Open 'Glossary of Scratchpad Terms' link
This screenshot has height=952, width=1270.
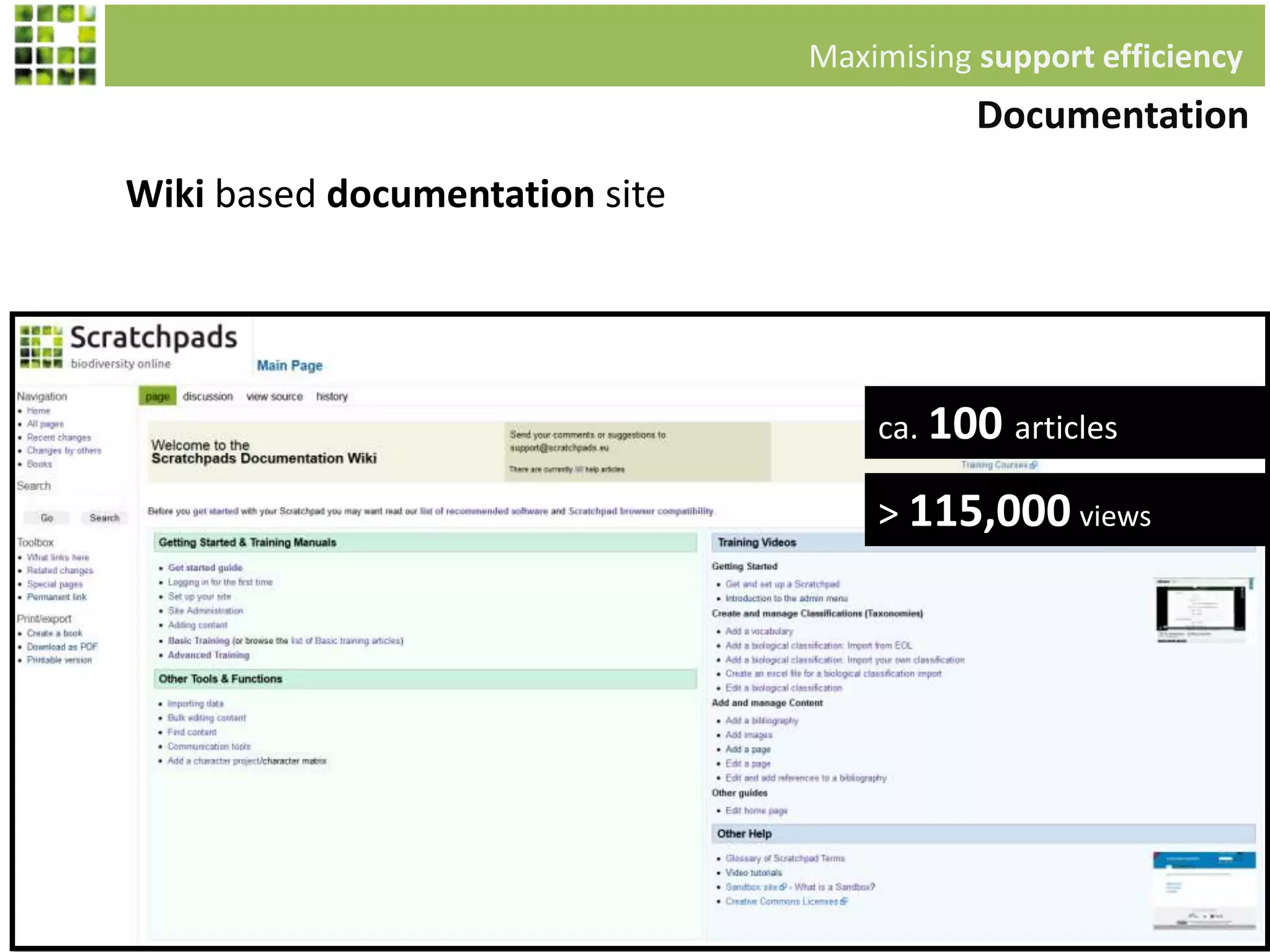coord(785,858)
